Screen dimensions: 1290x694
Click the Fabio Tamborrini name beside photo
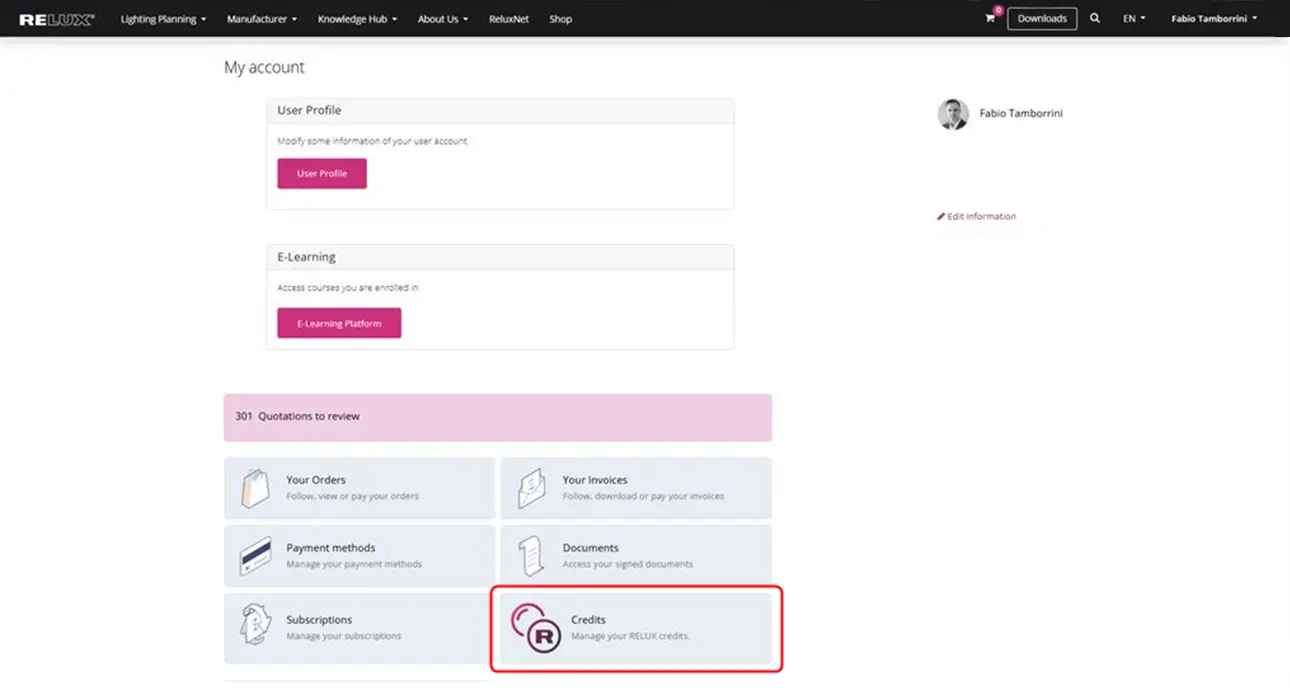click(1021, 113)
